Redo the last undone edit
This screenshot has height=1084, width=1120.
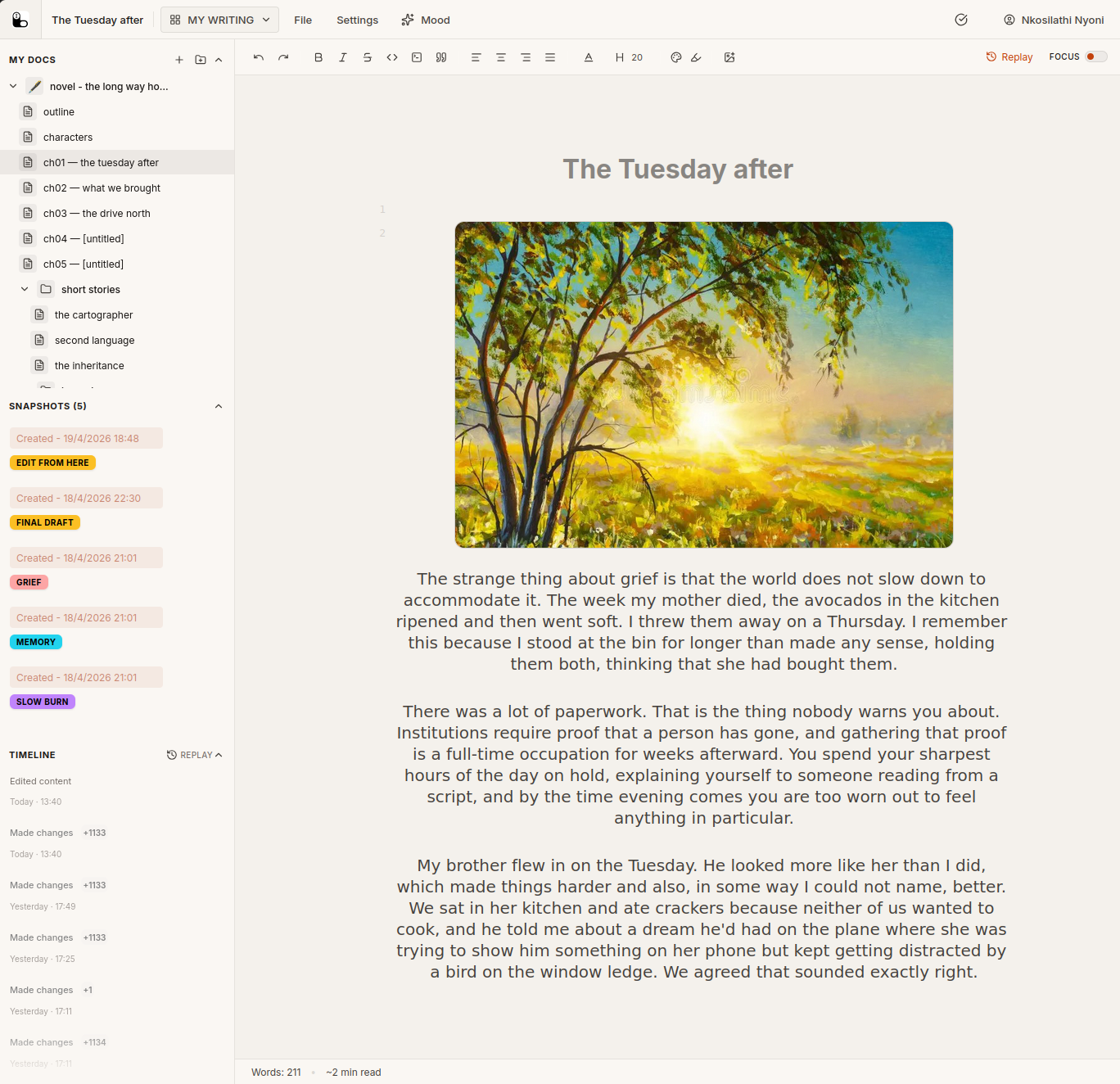pos(283,57)
